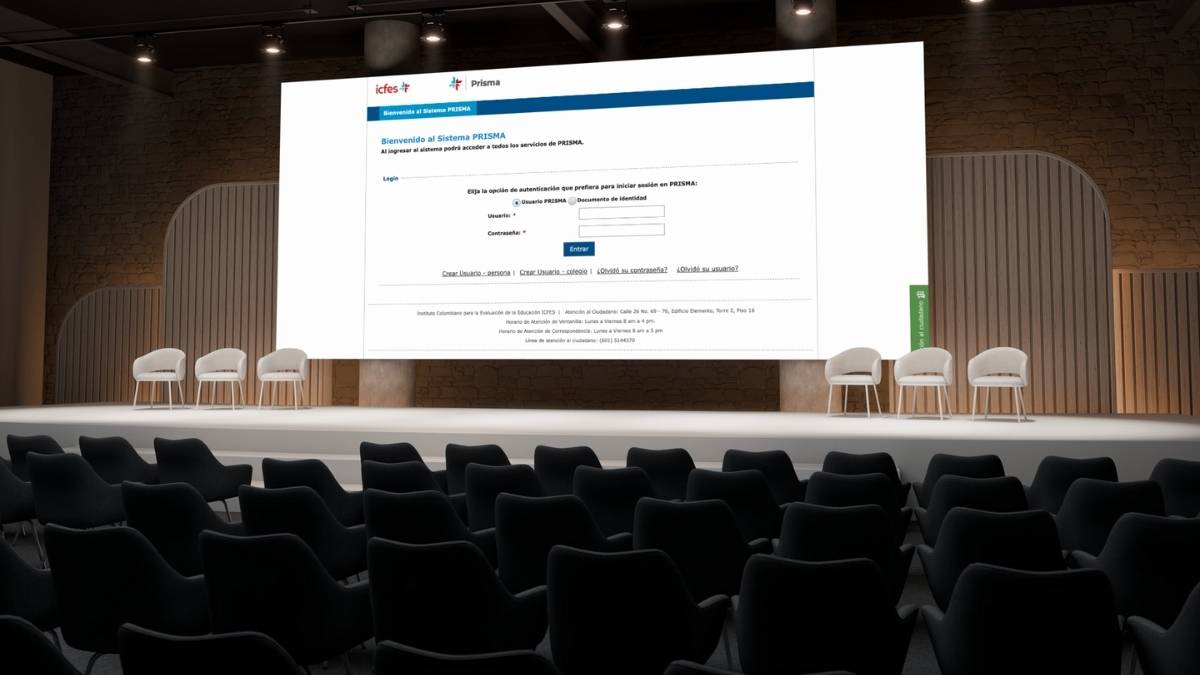This screenshot has height=675, width=1200.
Task: Focus the Usuario text input box
Action: pyautogui.click(x=621, y=212)
